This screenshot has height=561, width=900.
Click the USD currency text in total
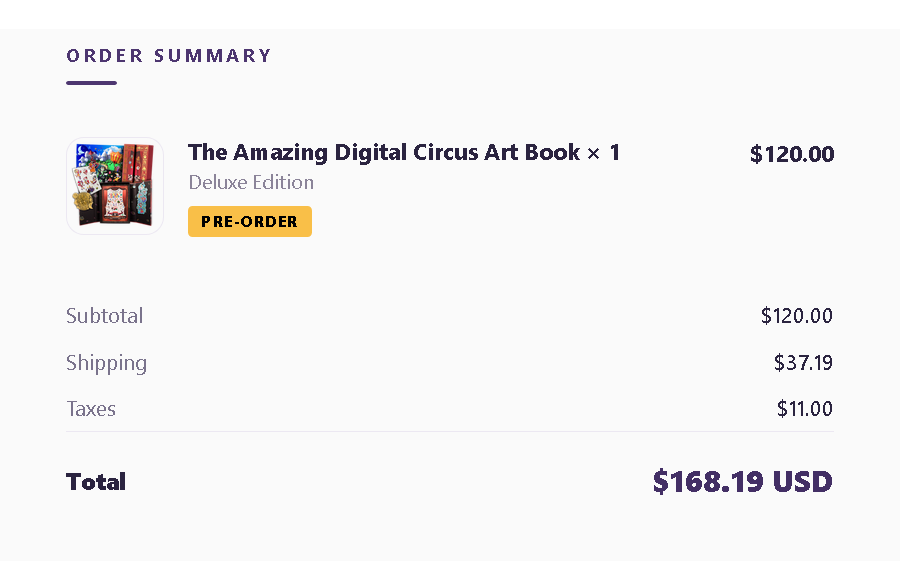point(802,481)
